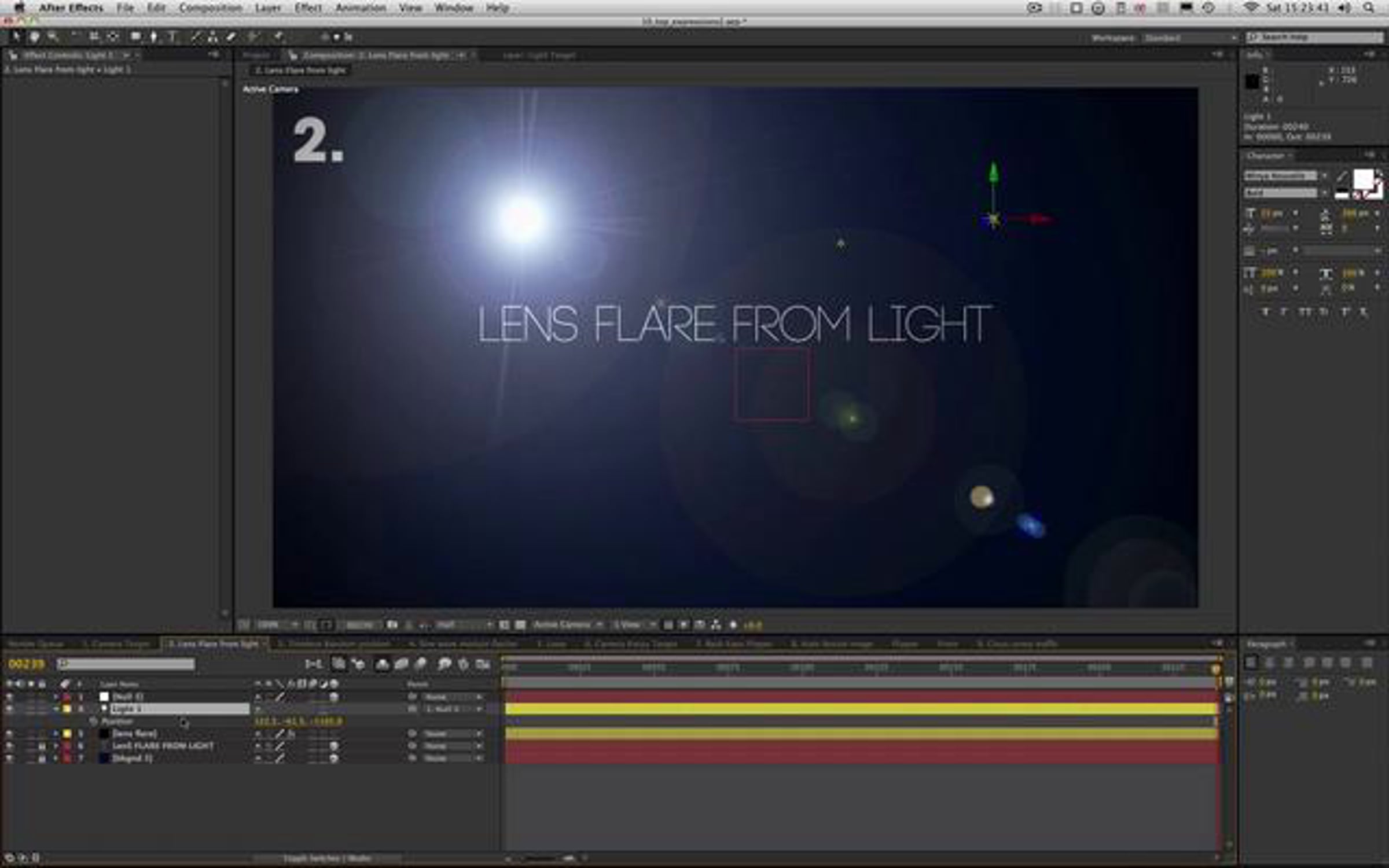Select the Zoom magnifier tool

click(x=53, y=37)
